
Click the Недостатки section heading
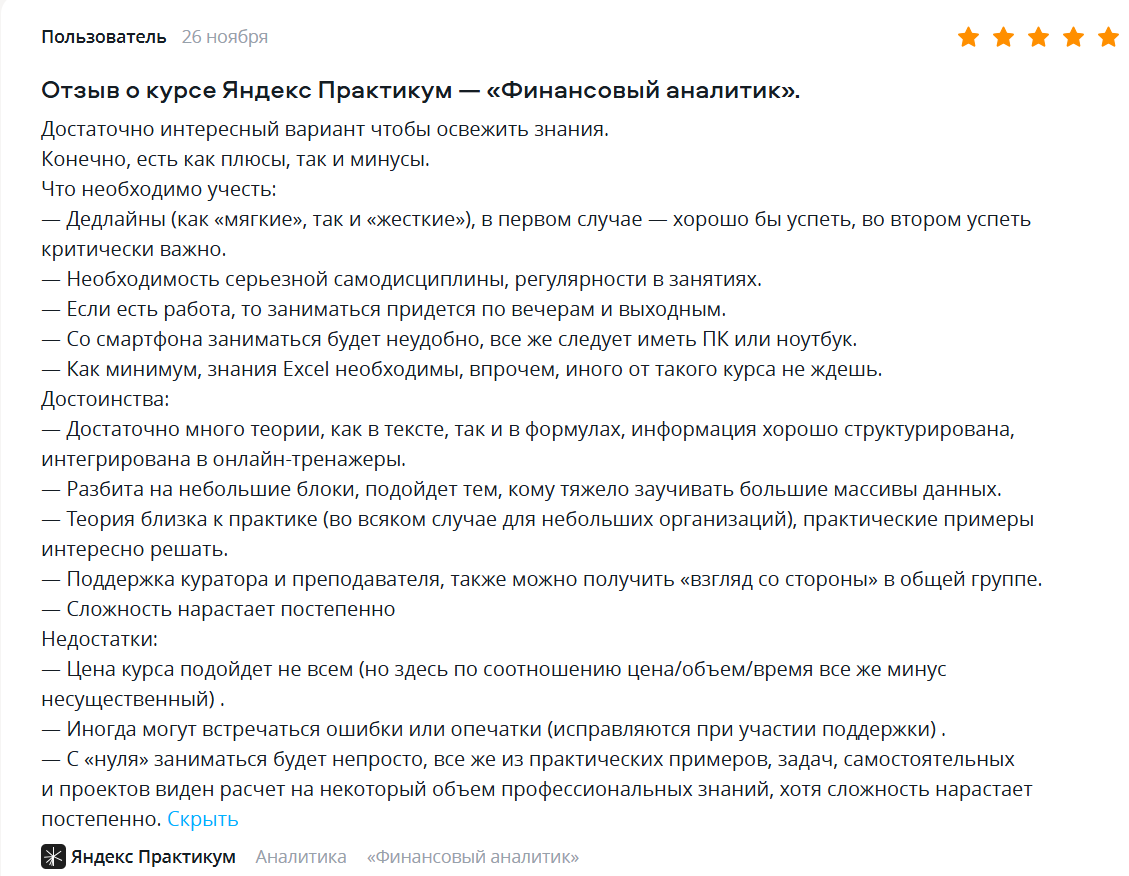[x=100, y=639]
